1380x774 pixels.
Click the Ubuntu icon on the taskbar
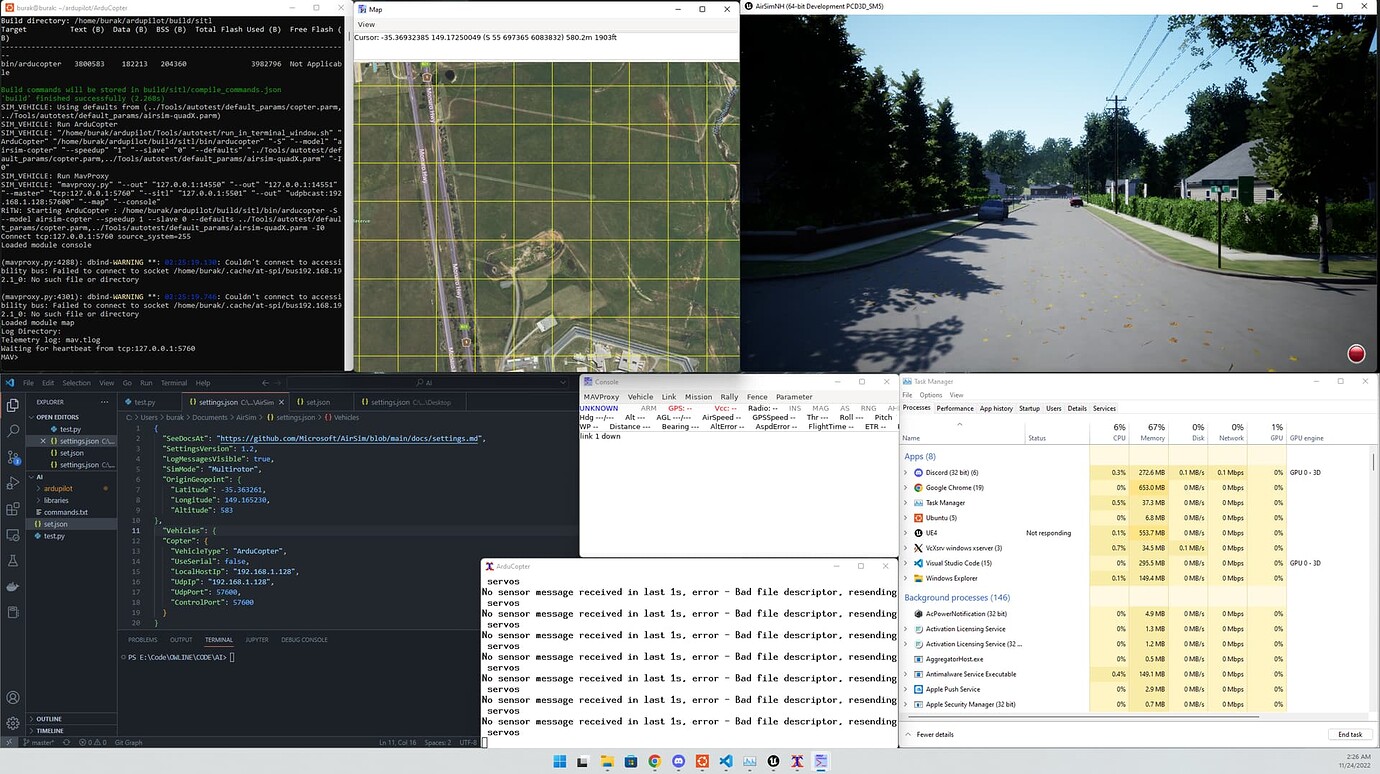pyautogui.click(x=704, y=761)
